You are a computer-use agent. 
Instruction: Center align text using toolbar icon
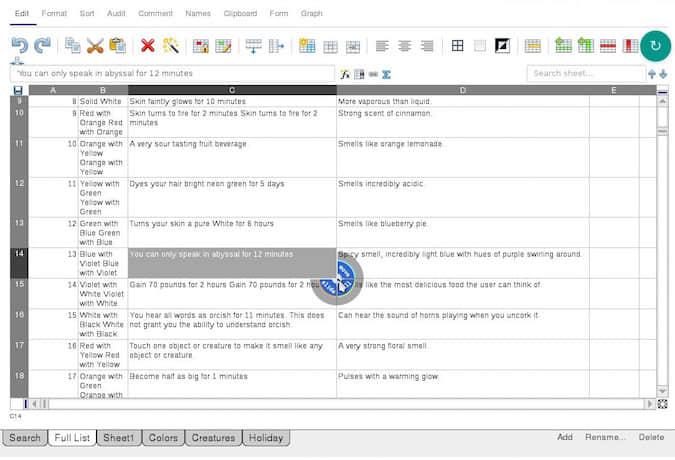pyautogui.click(x=405, y=46)
